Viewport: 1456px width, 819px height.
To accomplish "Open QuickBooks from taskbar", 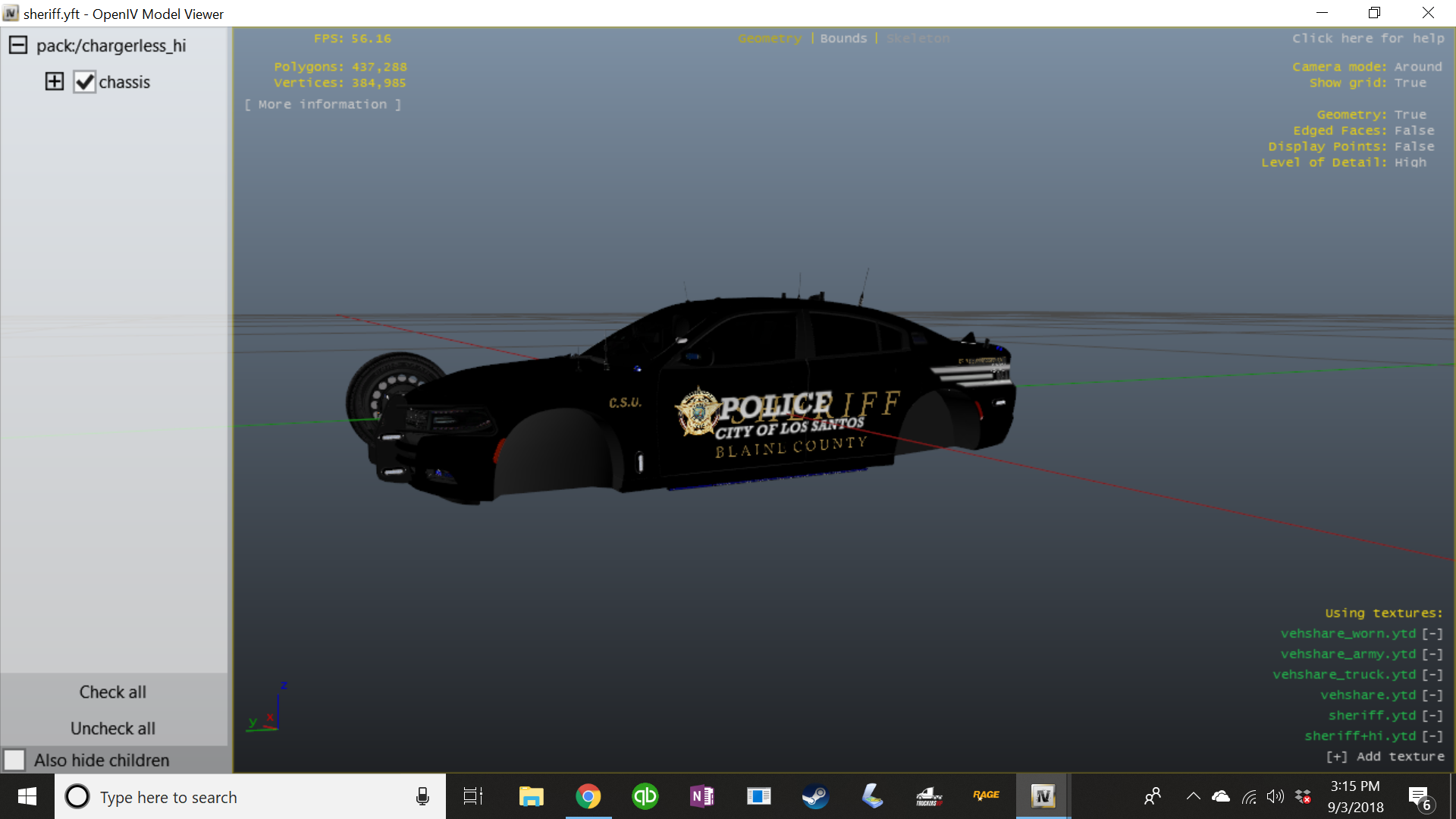I will [645, 796].
